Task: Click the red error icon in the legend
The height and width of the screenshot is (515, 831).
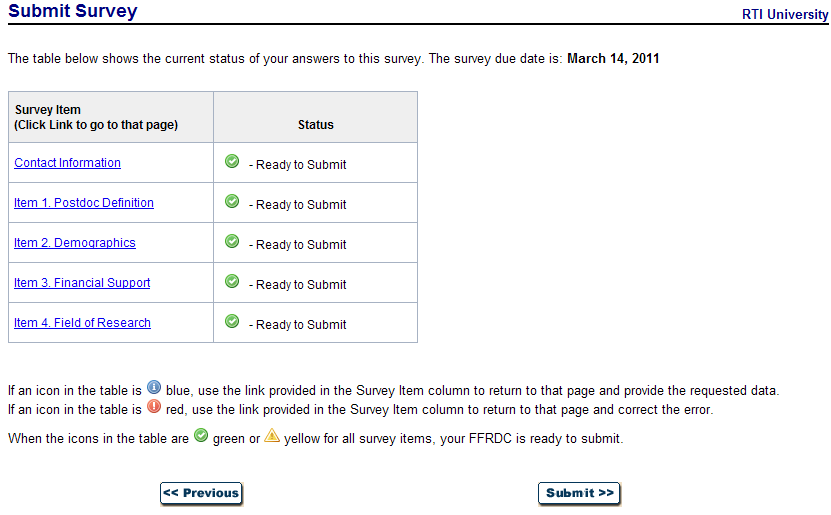Action: (154, 407)
